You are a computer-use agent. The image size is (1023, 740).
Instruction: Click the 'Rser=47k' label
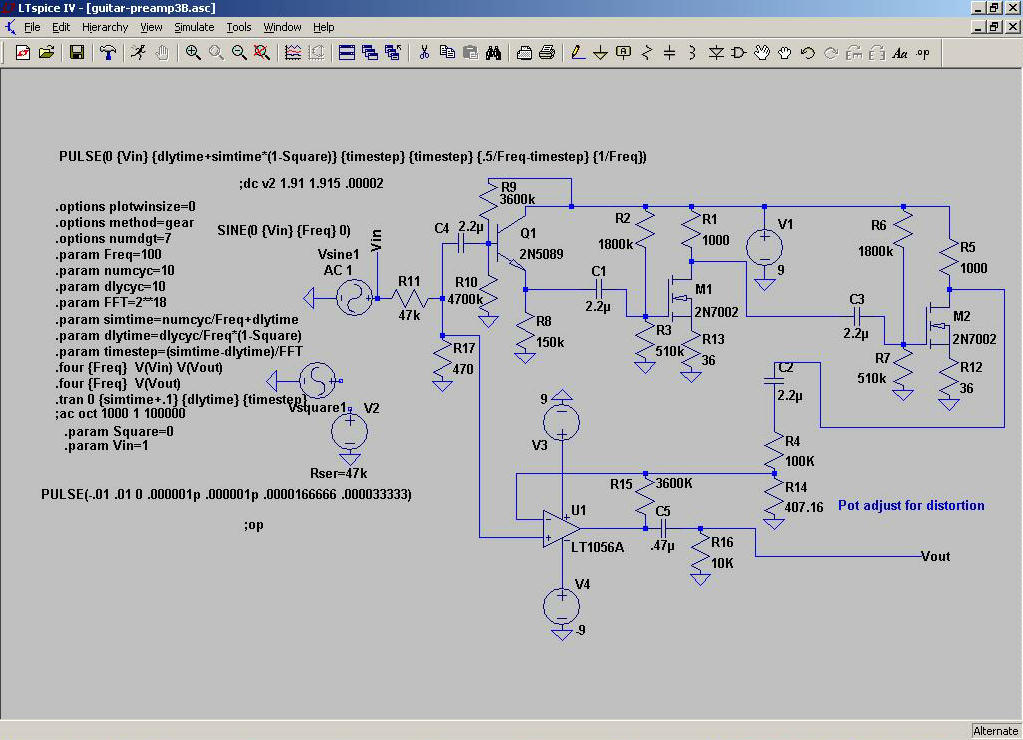339,474
